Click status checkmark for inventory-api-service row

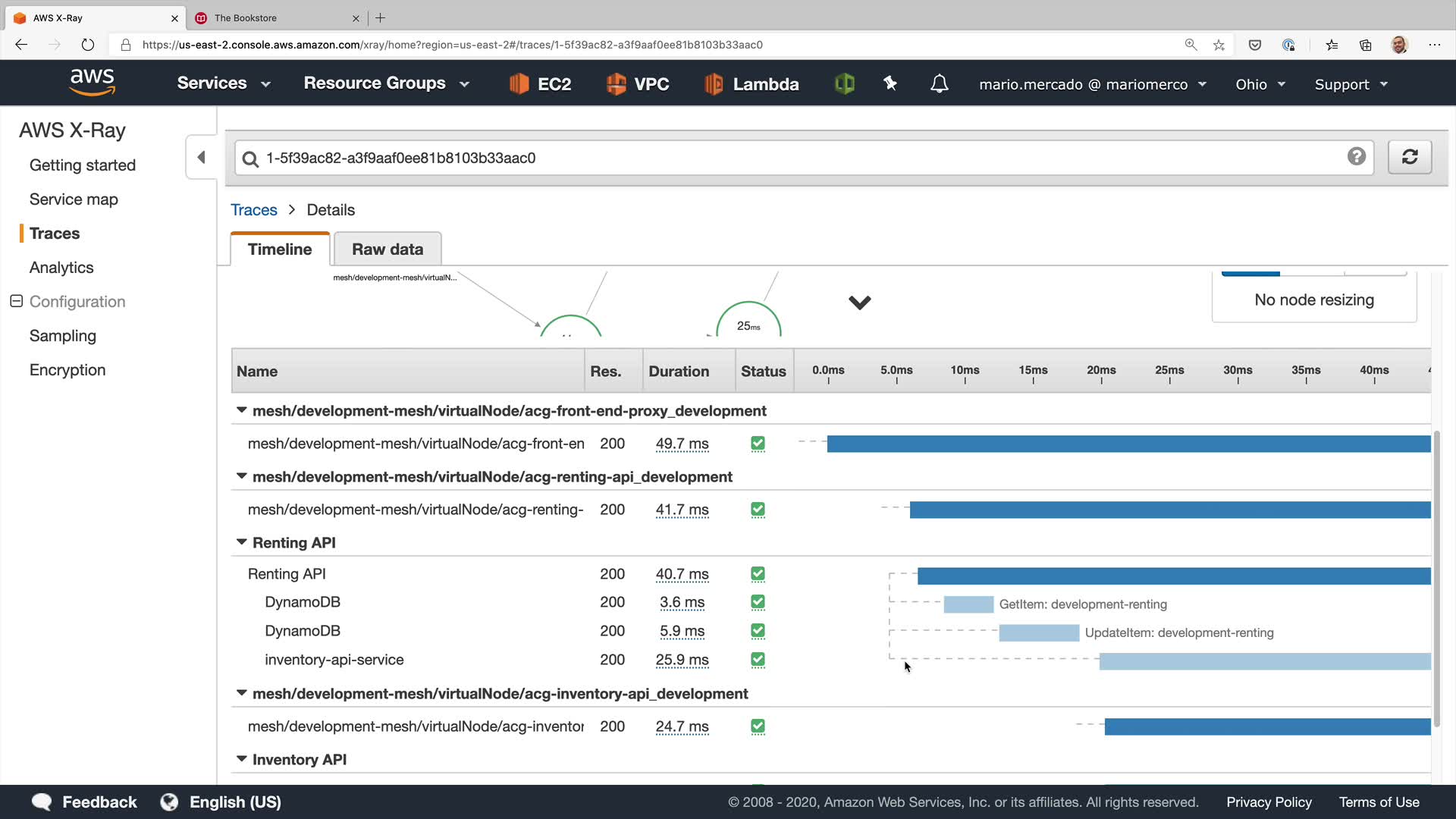[x=758, y=660]
